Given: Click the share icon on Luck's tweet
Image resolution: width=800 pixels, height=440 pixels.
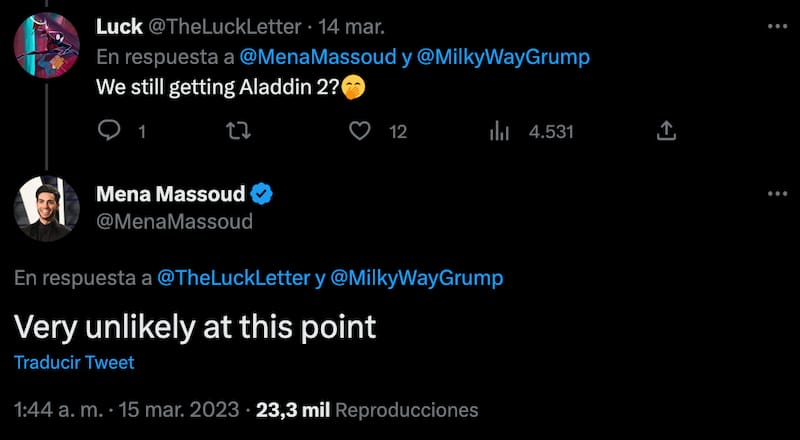Looking at the screenshot, I should 667,131.
